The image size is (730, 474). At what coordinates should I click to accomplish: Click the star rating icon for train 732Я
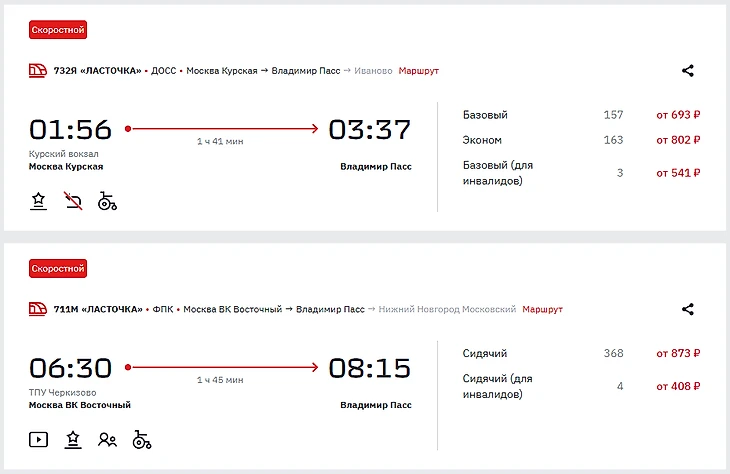click(38, 201)
